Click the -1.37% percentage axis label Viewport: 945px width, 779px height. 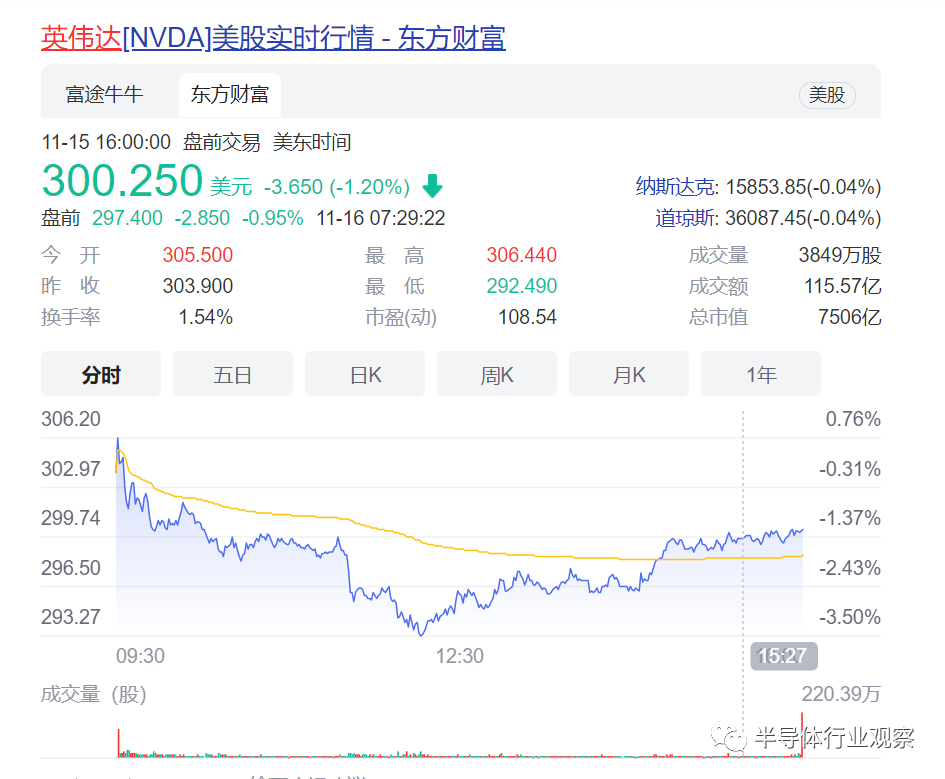850,518
